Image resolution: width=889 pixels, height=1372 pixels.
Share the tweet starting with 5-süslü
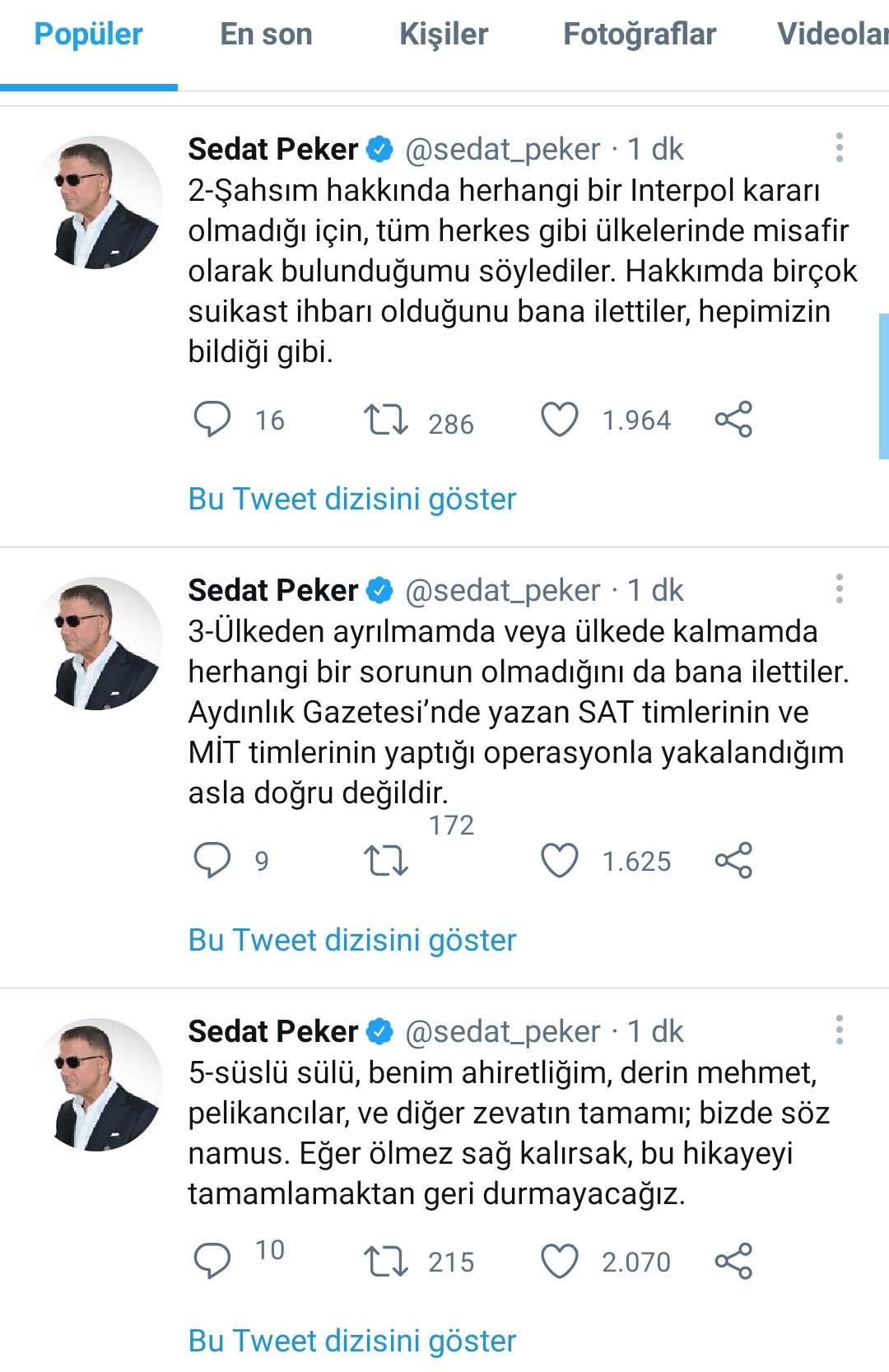point(733,1261)
